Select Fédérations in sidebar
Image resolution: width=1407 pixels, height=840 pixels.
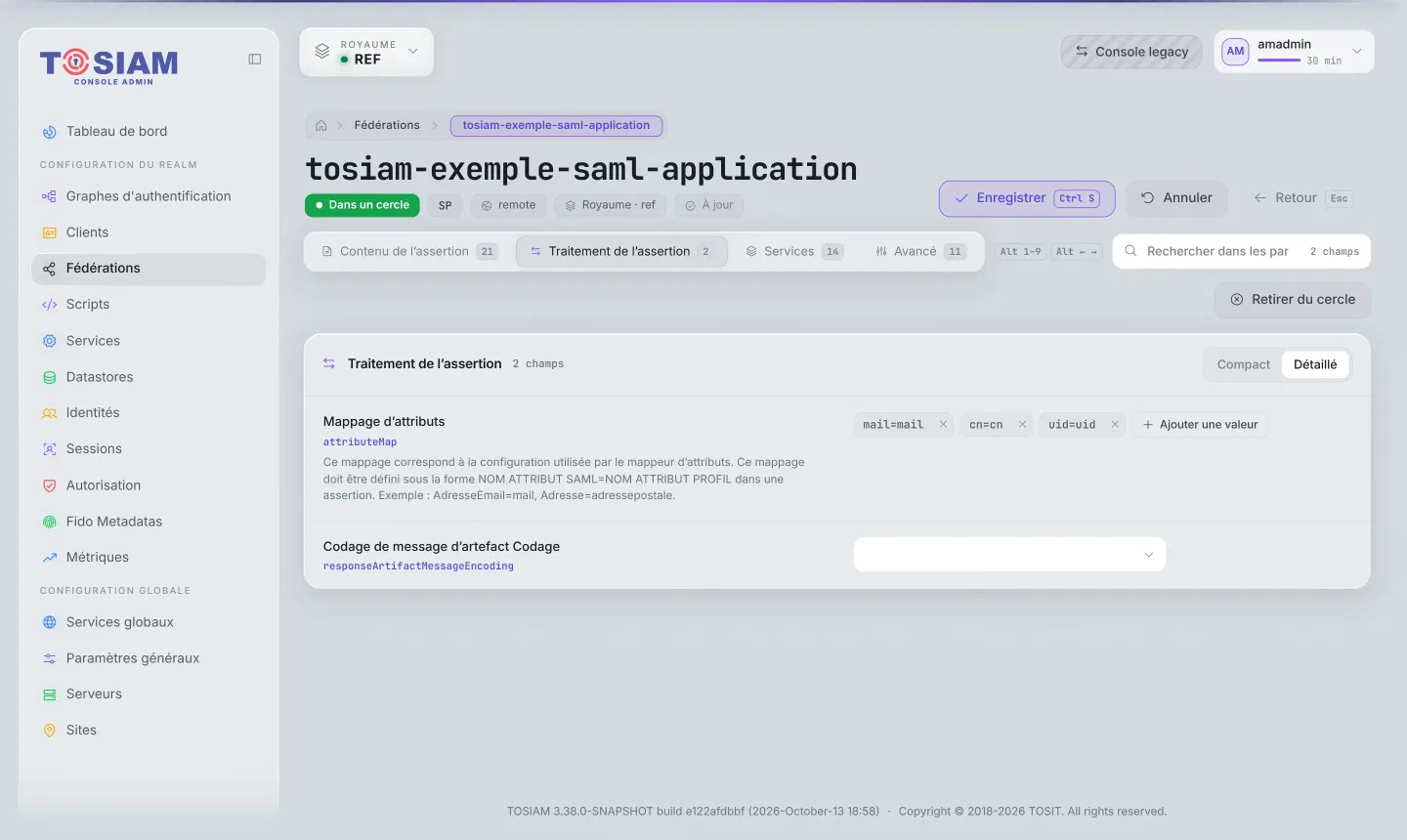tap(149, 269)
